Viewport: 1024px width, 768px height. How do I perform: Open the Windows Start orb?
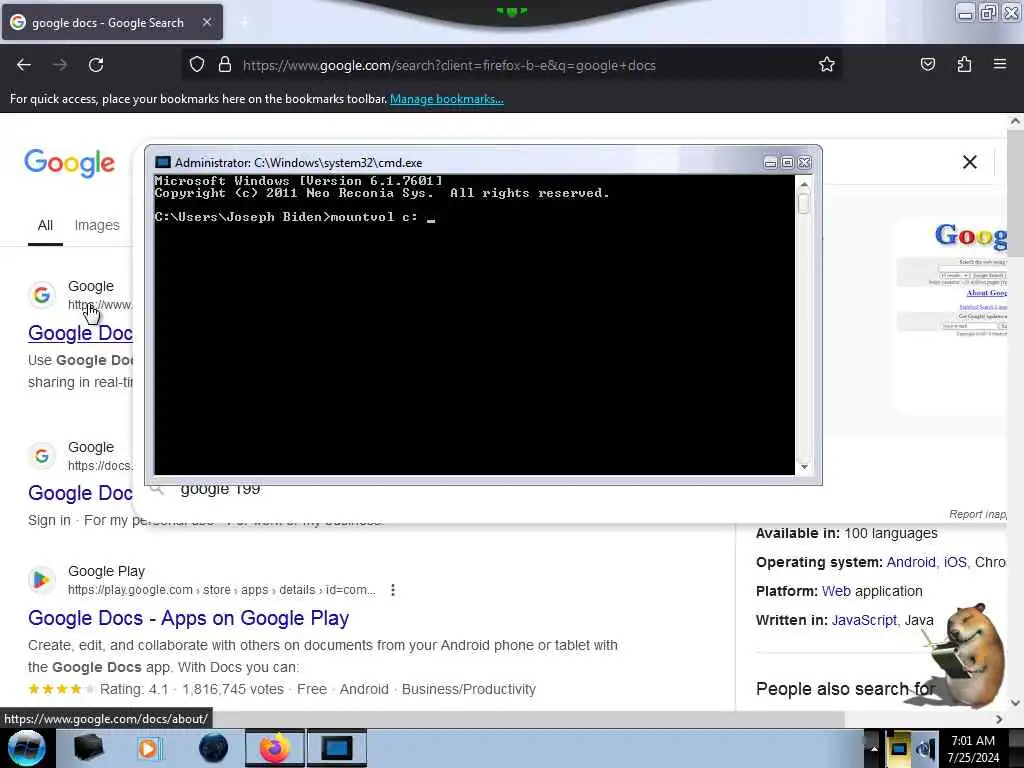[26, 748]
